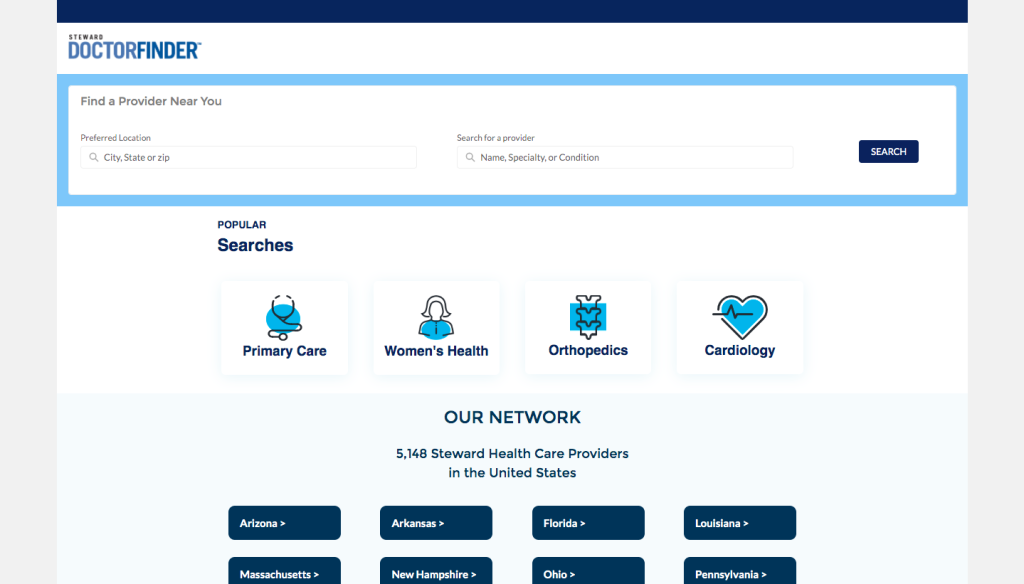
Task: Click the SEARCH button
Action: point(888,152)
